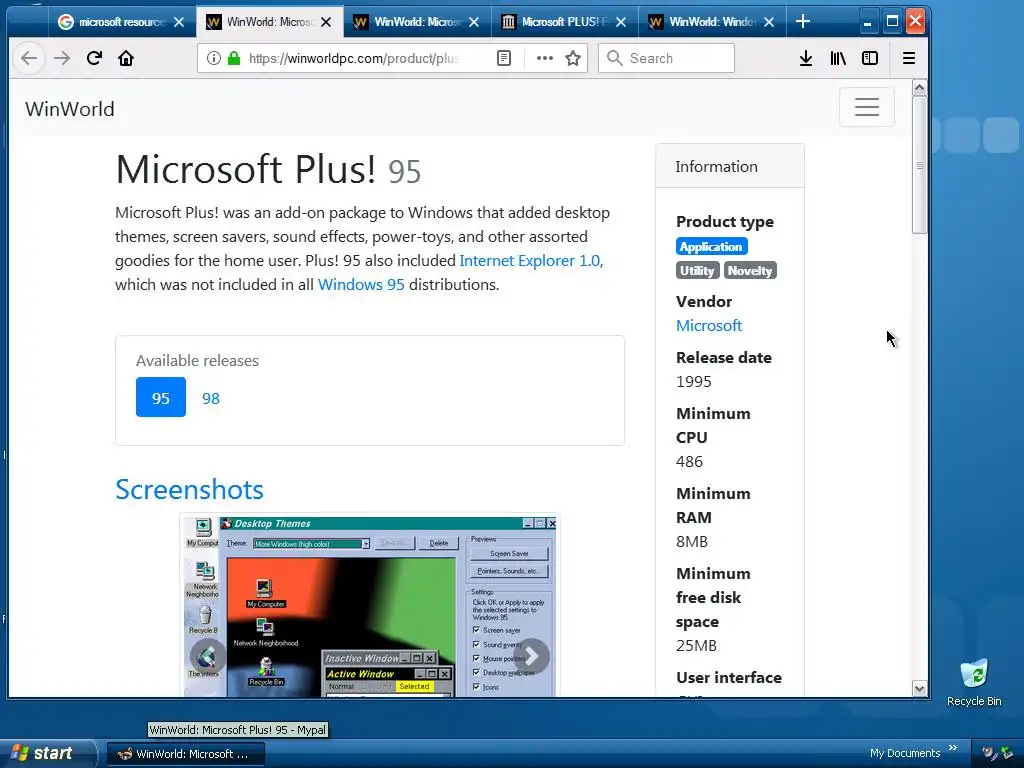Go back to previous page
Image resolution: width=1024 pixels, height=768 pixels.
pos(29,58)
